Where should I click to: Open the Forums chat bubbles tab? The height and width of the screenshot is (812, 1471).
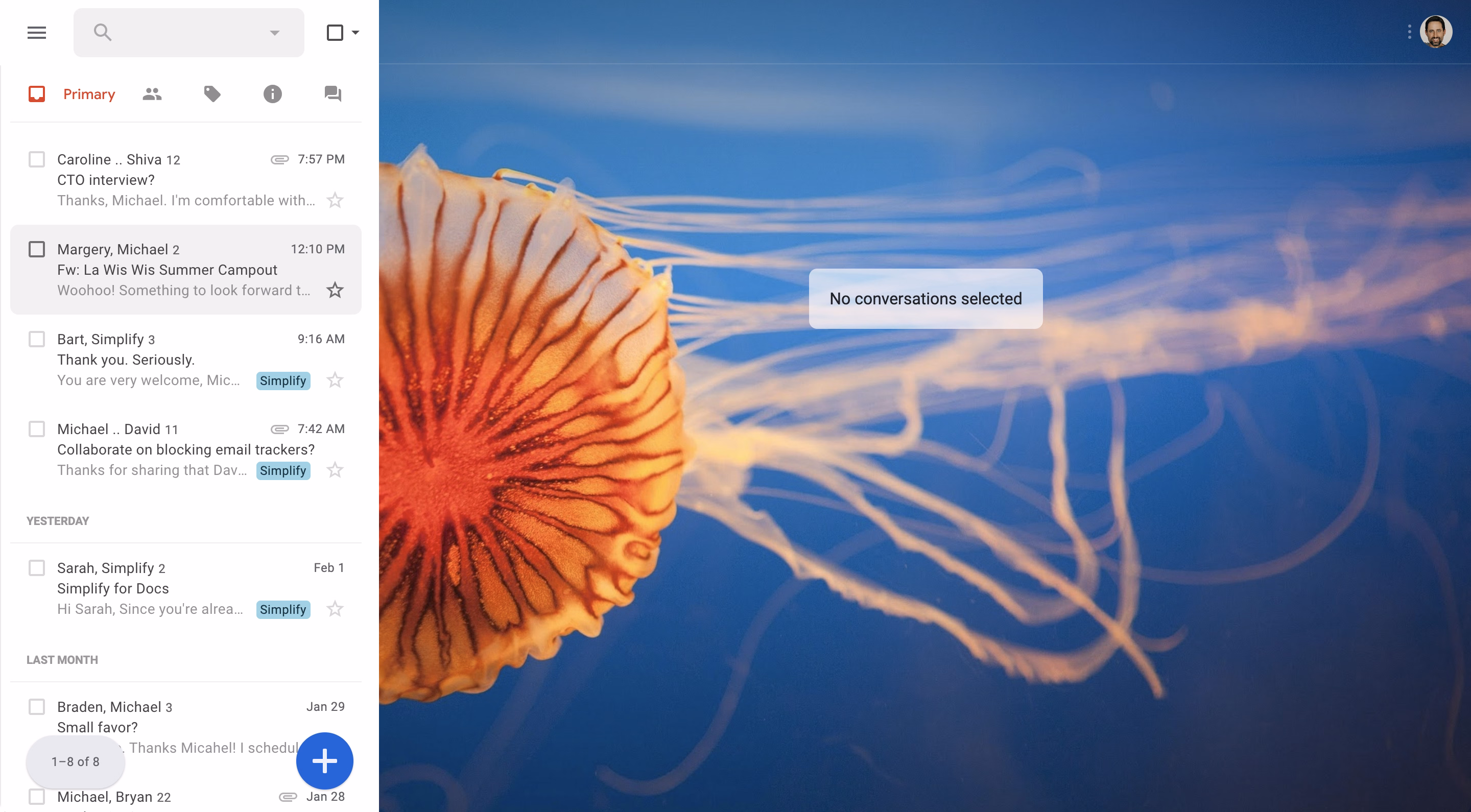[x=333, y=93]
